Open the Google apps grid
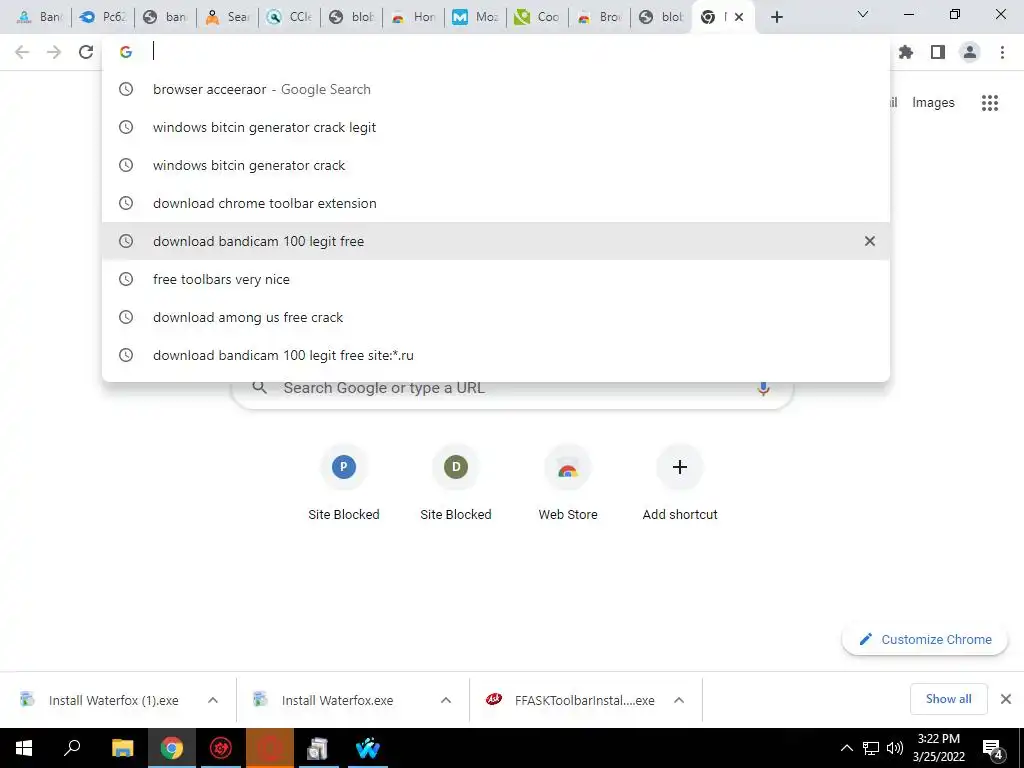 coord(990,103)
